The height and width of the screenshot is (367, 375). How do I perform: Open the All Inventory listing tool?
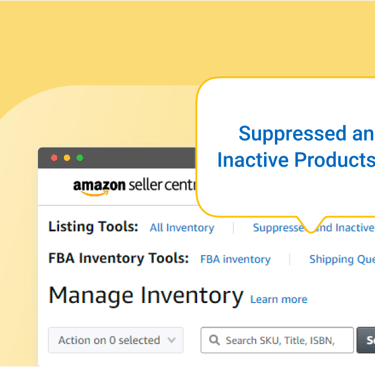point(182,228)
